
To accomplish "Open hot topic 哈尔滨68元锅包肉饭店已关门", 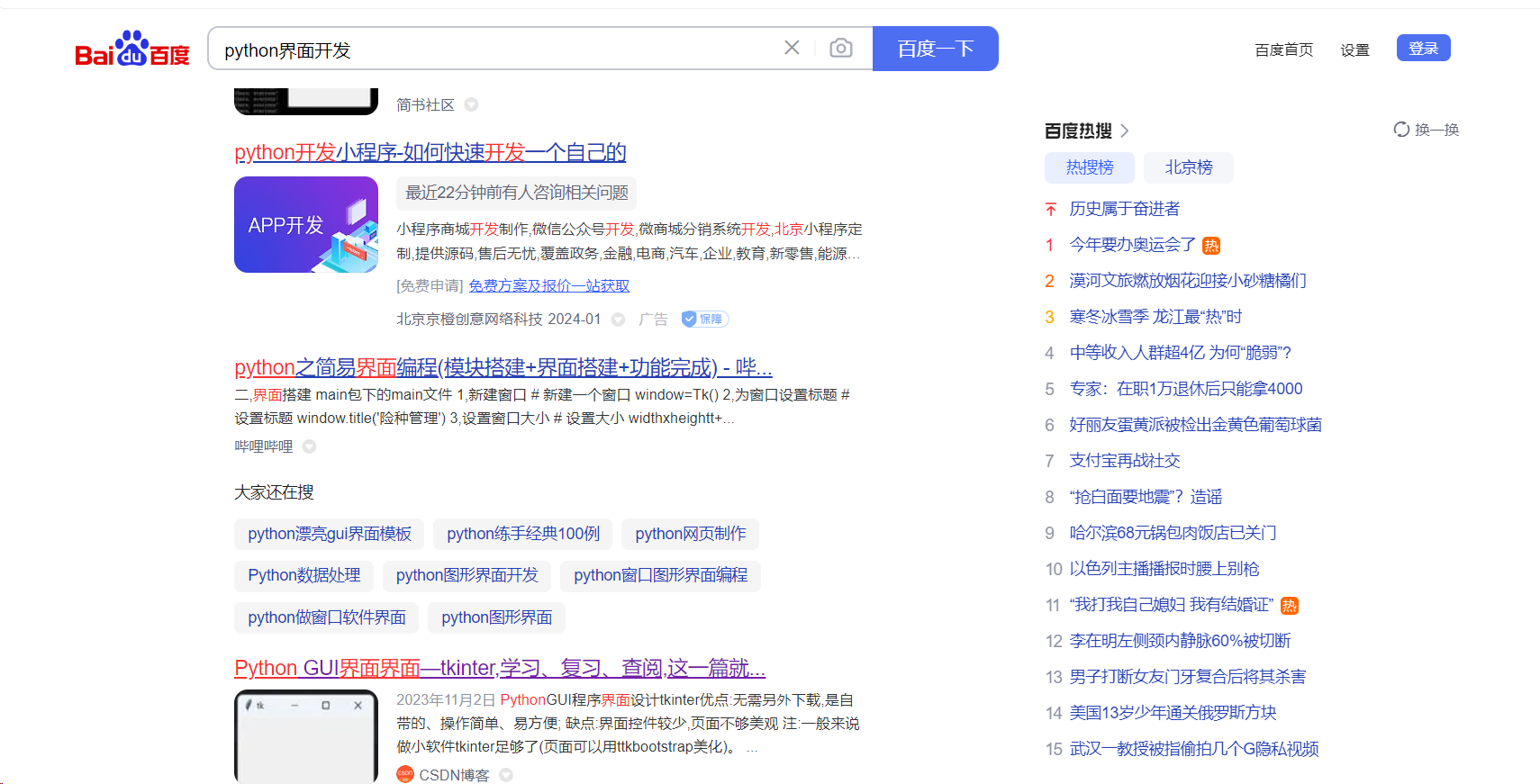I will click(1173, 533).
